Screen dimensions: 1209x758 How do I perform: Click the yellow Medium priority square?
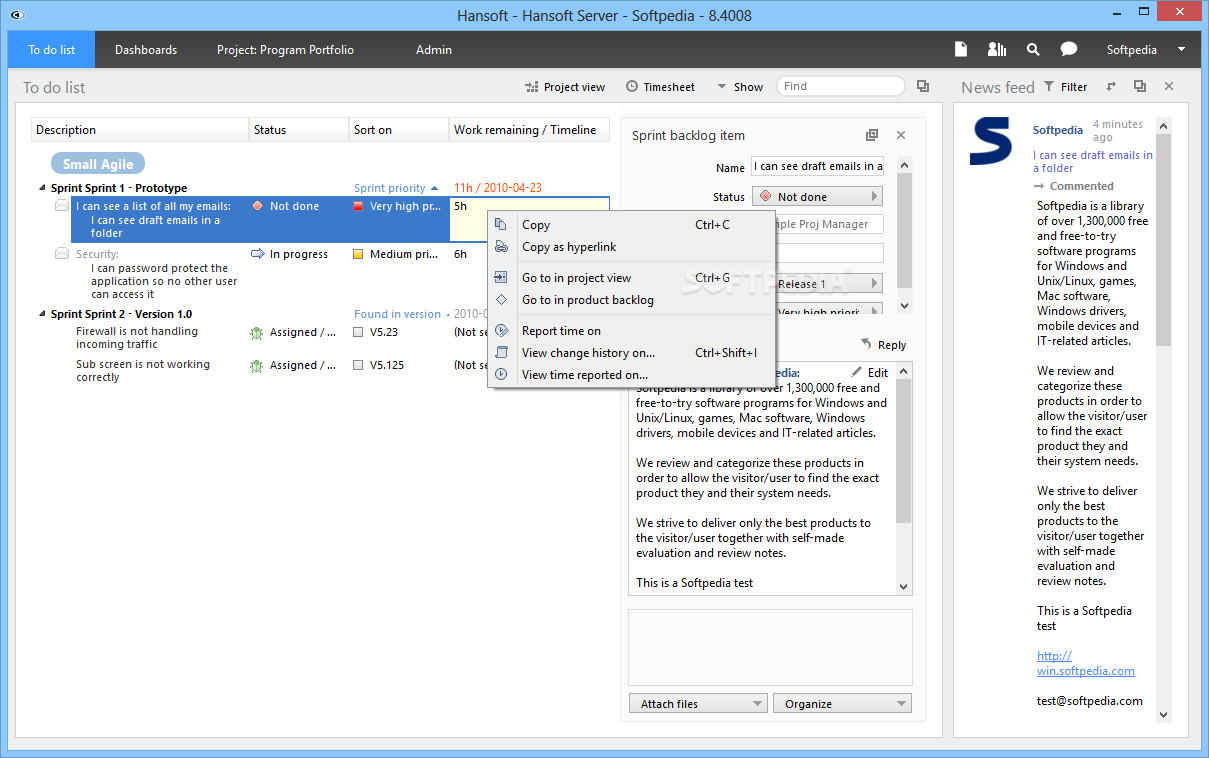[358, 254]
